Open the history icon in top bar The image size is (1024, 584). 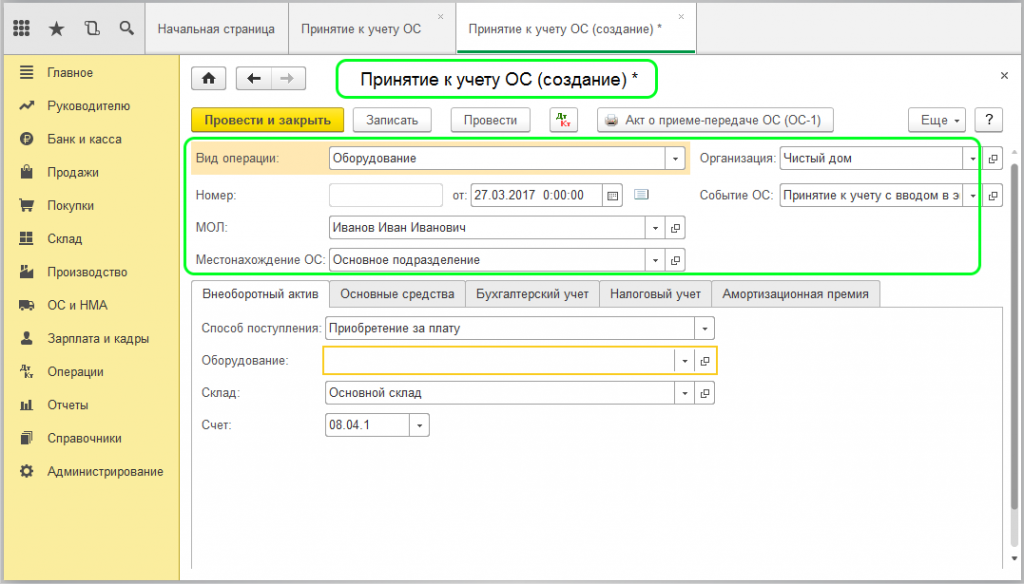[92, 29]
